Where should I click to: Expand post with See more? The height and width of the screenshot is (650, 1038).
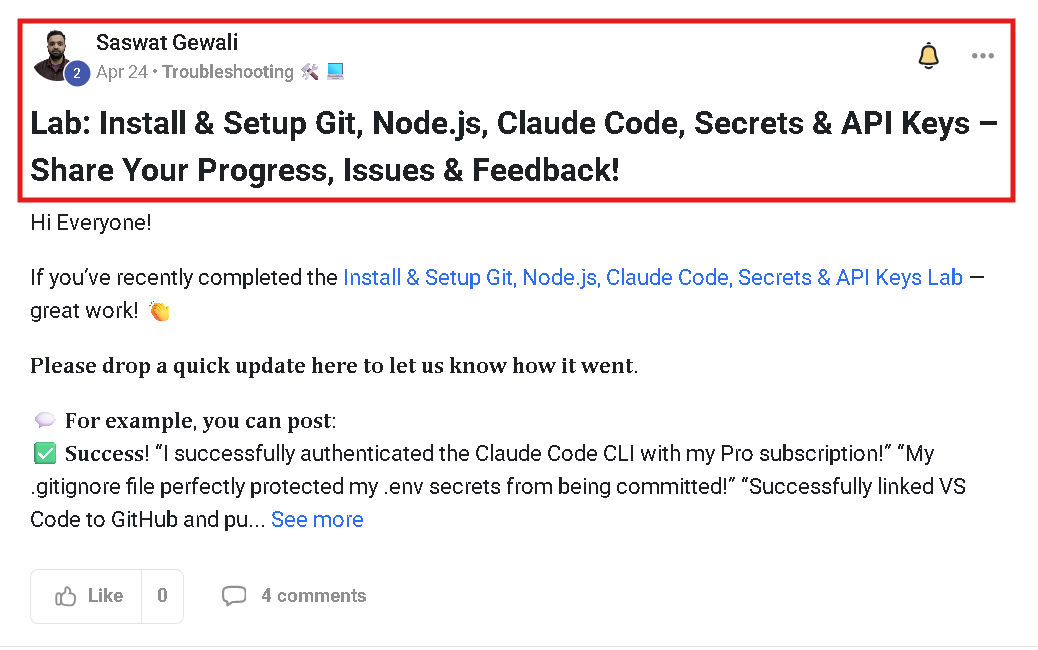(x=317, y=520)
